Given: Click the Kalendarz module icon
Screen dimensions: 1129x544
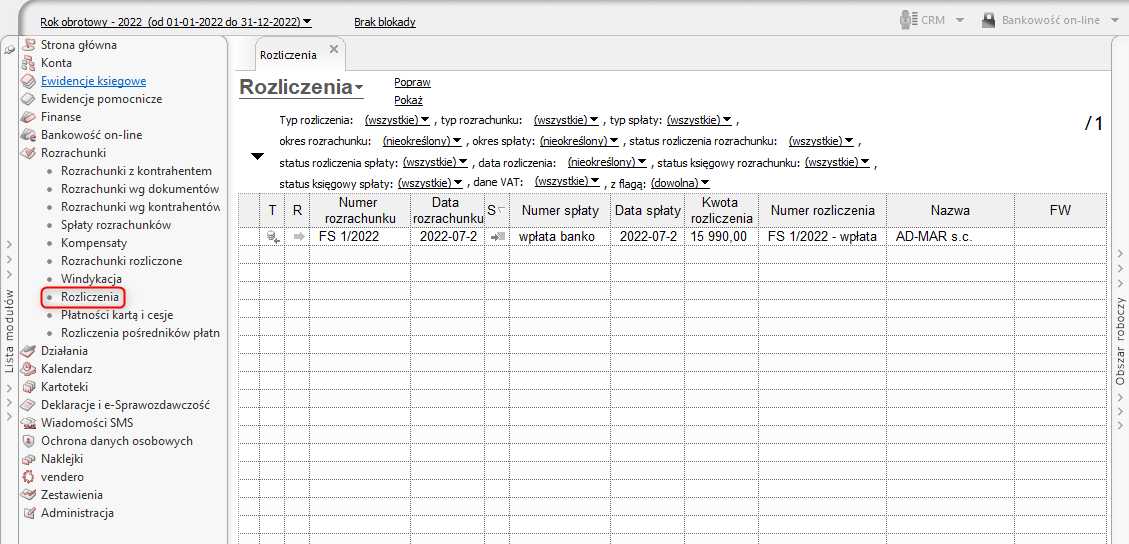Looking at the screenshot, I should pyautogui.click(x=28, y=368).
